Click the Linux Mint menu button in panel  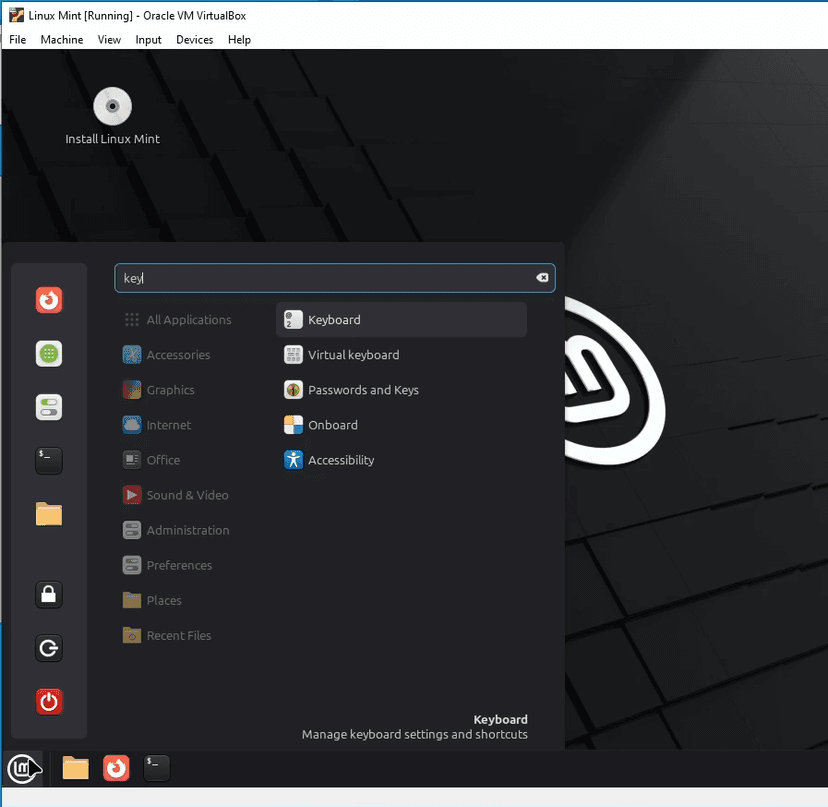coord(21,768)
